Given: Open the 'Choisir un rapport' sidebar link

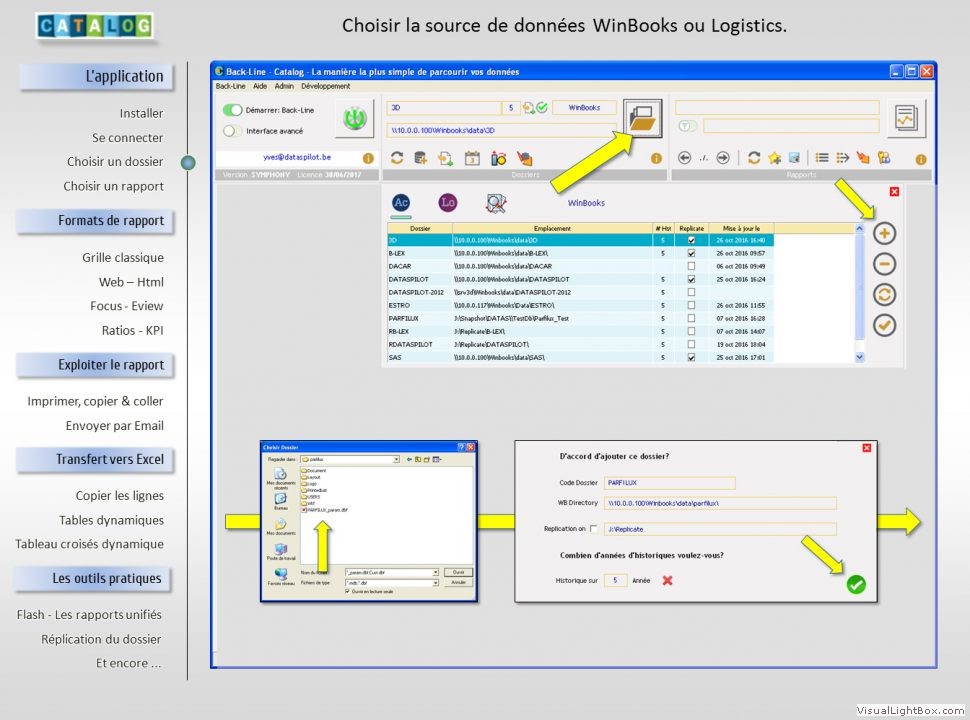Looking at the screenshot, I should pyautogui.click(x=114, y=186).
